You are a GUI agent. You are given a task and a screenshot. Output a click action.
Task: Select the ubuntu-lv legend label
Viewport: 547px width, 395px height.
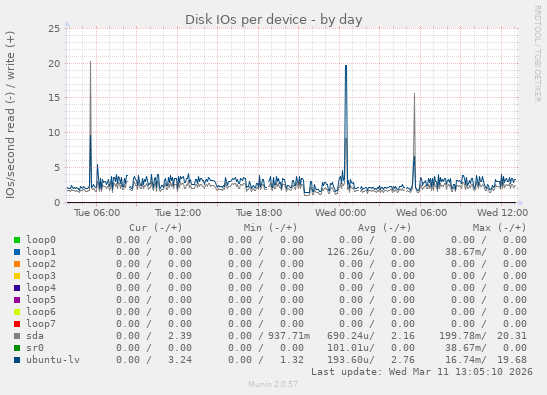point(53,359)
